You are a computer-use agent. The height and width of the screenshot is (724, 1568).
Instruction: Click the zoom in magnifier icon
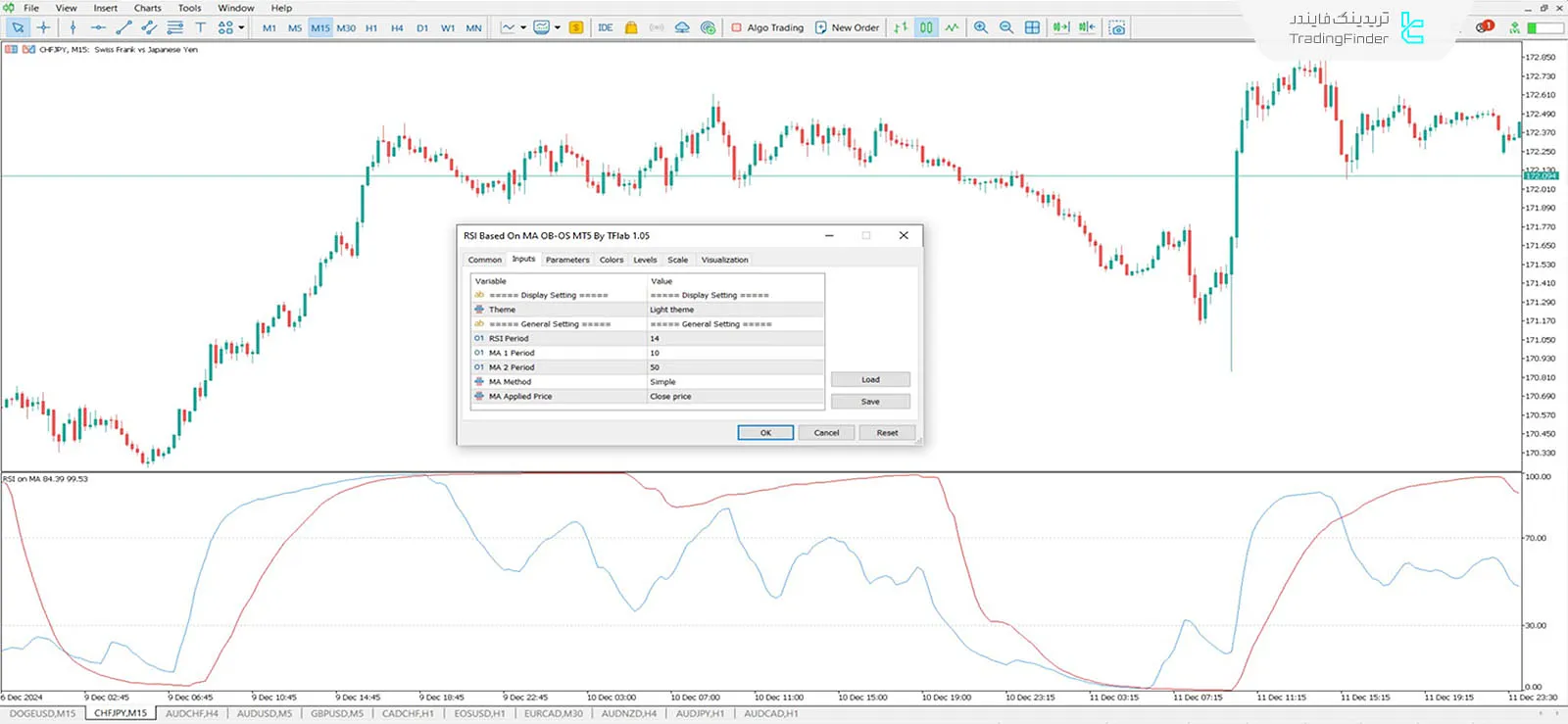981,27
